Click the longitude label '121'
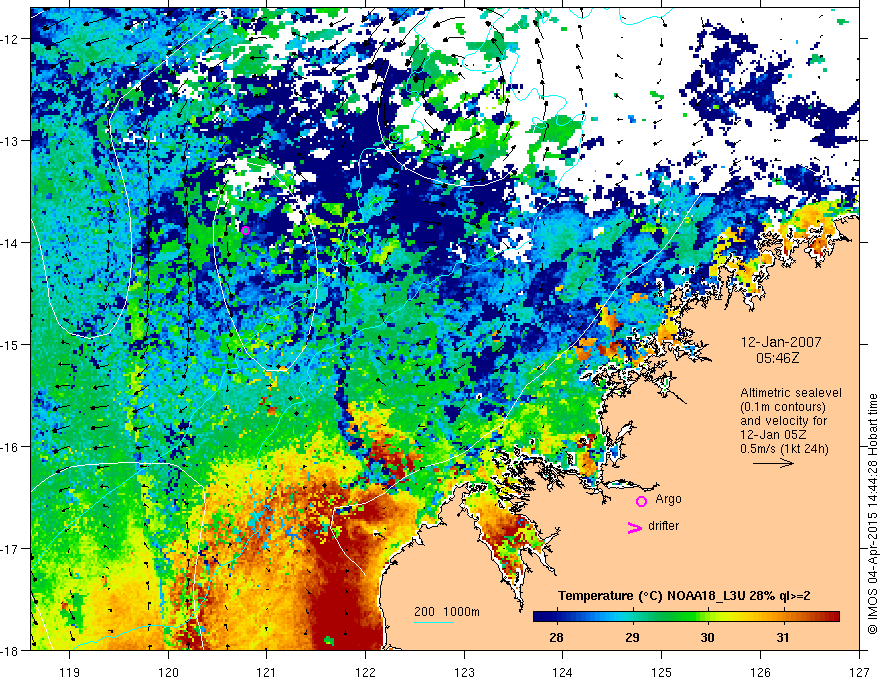Screen dimensions: 880x680 point(267,672)
